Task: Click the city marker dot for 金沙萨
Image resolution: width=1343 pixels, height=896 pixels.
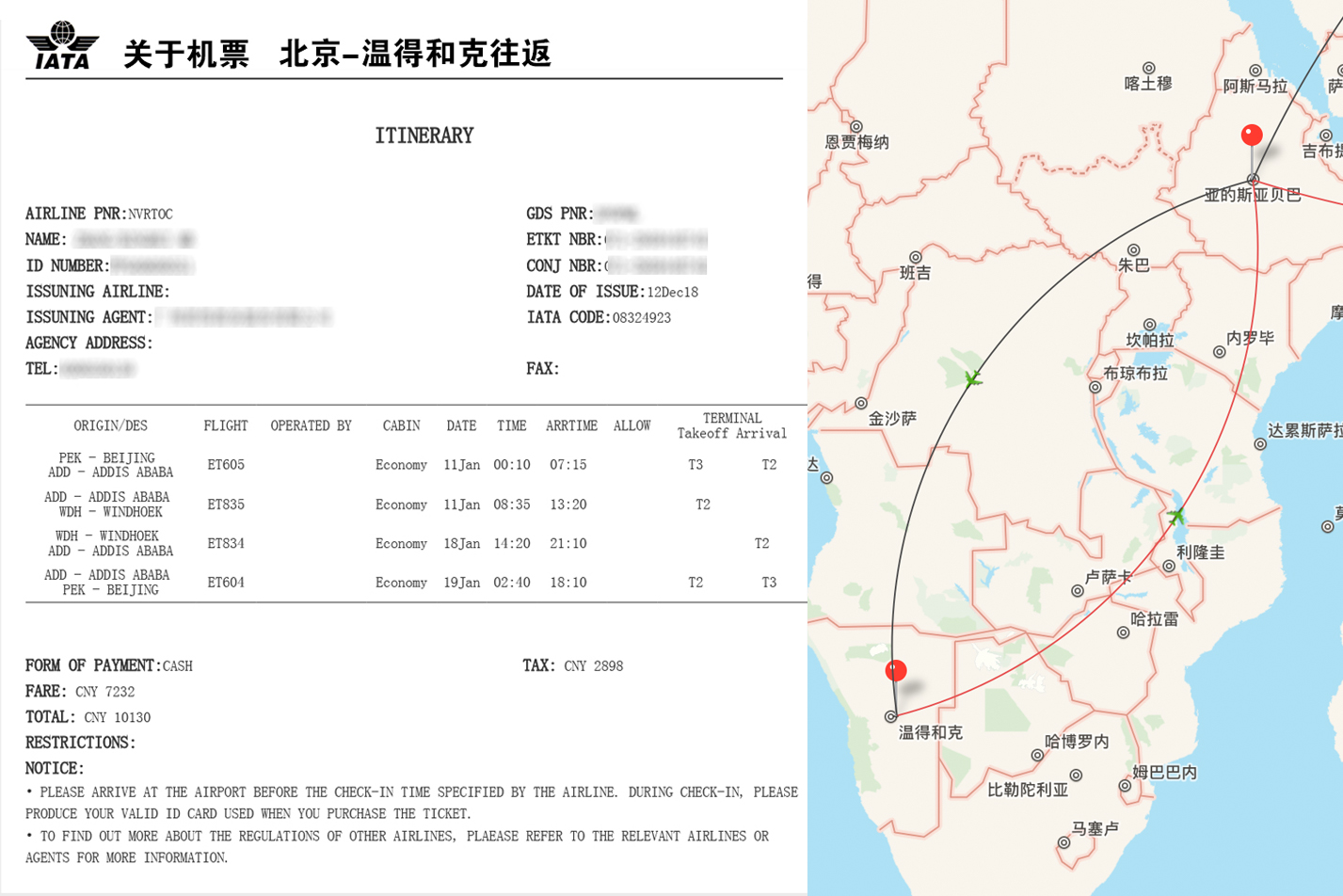Action: pos(861,403)
